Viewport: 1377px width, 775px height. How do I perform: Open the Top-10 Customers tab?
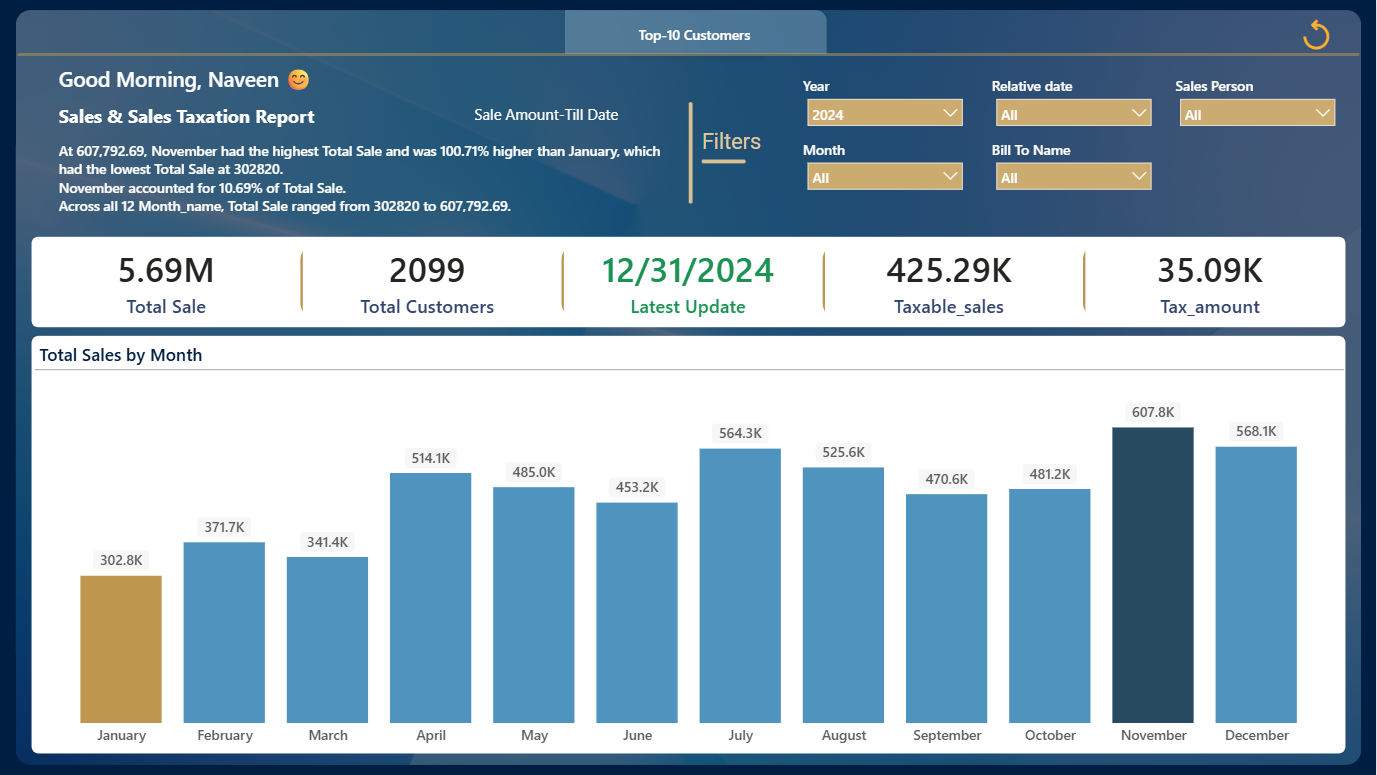695,34
